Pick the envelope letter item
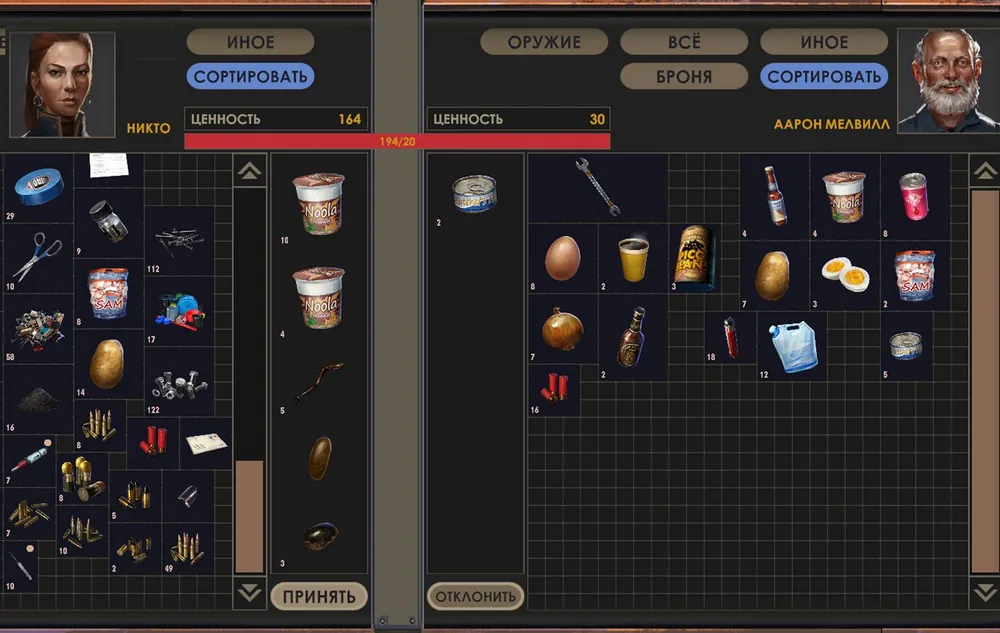The width and height of the screenshot is (1000, 633). click(205, 443)
